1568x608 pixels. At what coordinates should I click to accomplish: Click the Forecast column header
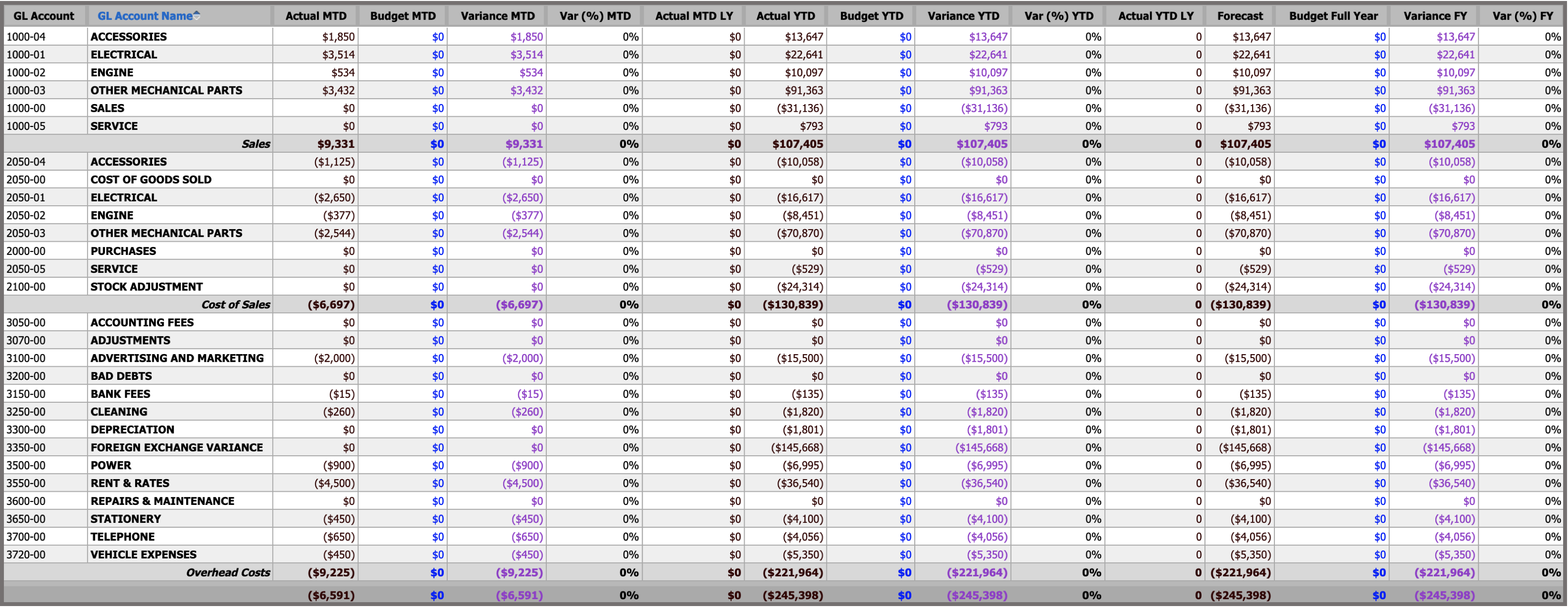pos(1239,16)
